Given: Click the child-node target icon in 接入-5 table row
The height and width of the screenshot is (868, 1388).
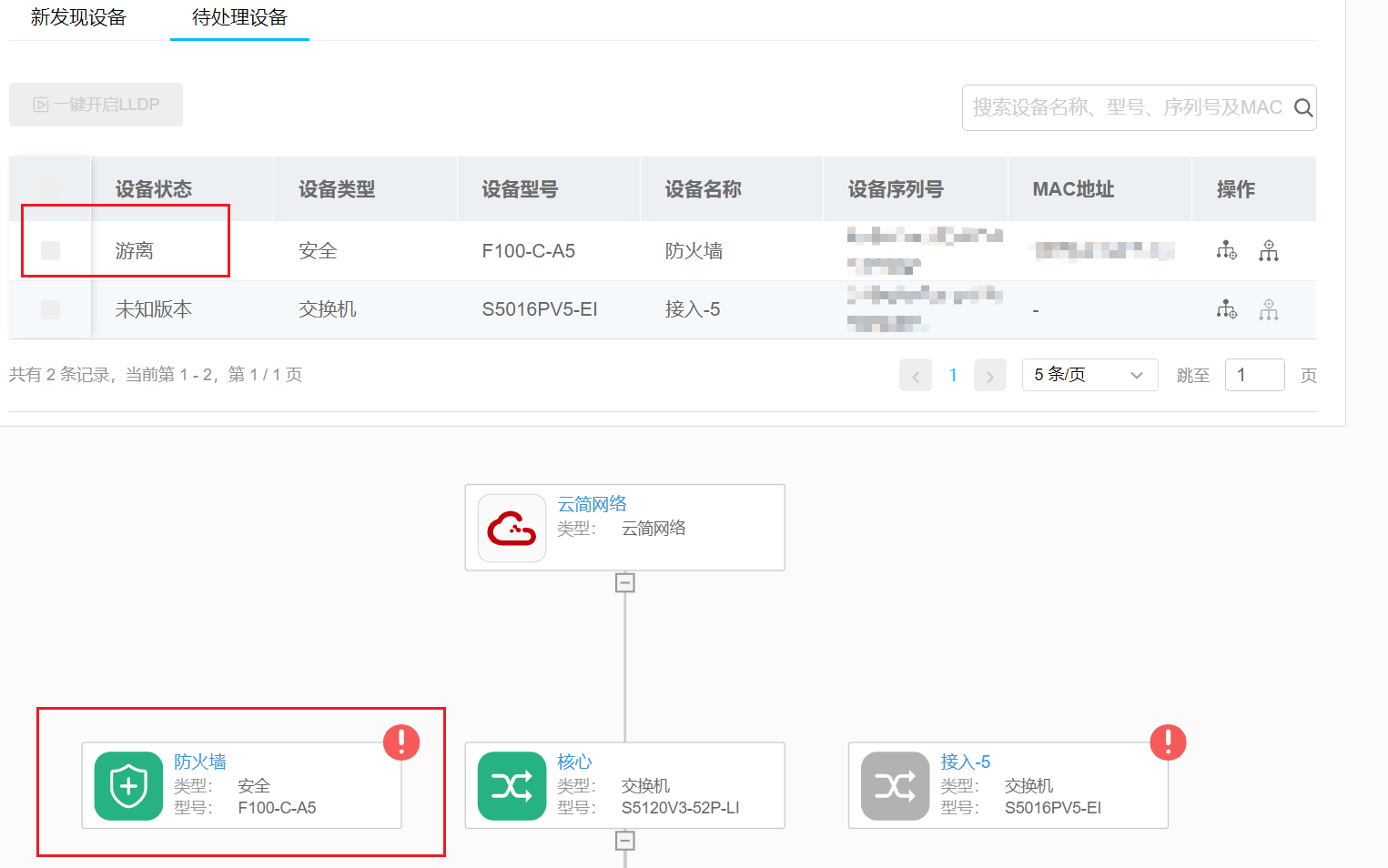Looking at the screenshot, I should (x=1227, y=309).
